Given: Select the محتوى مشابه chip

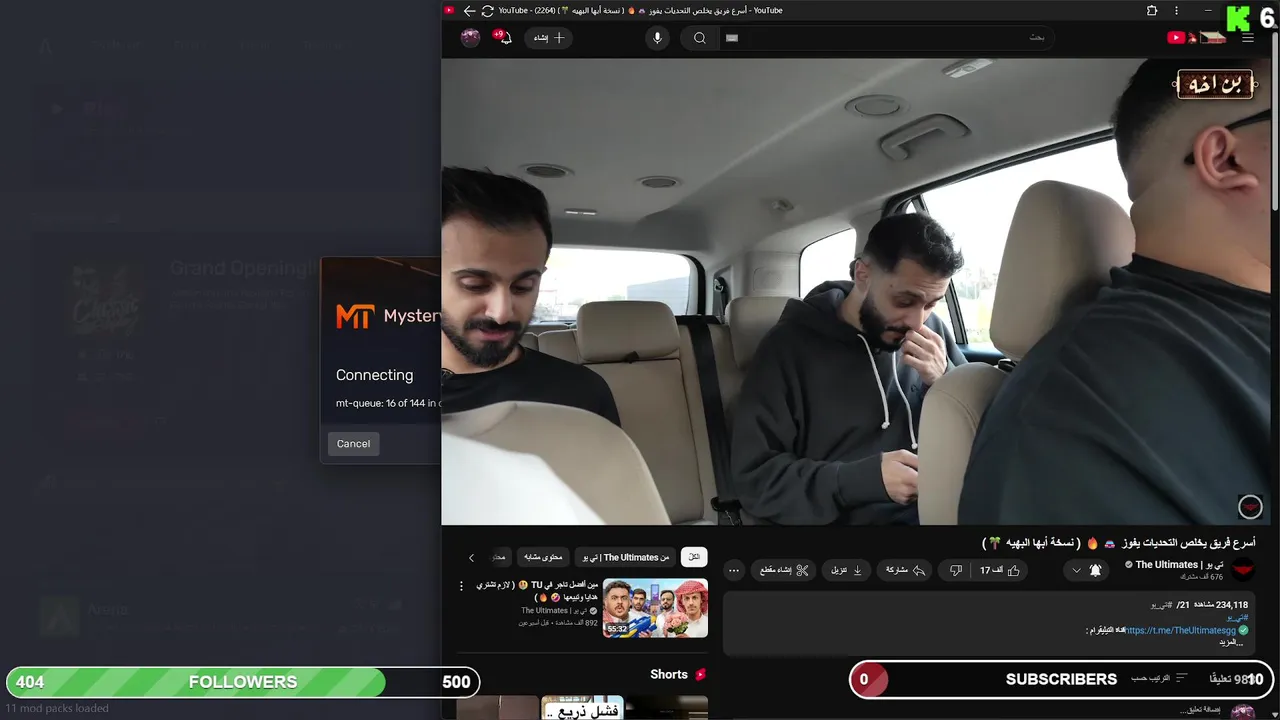Looking at the screenshot, I should [543, 557].
